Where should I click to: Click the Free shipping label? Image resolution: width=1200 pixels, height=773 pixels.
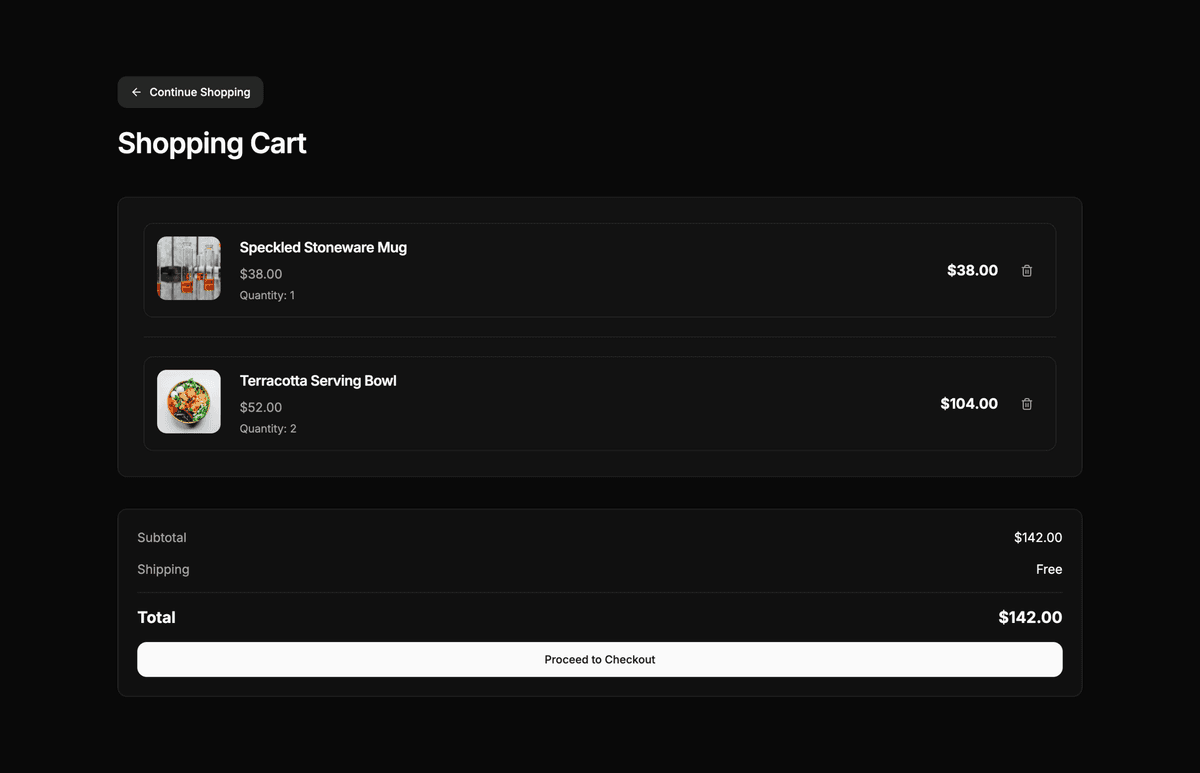[x=1049, y=569]
